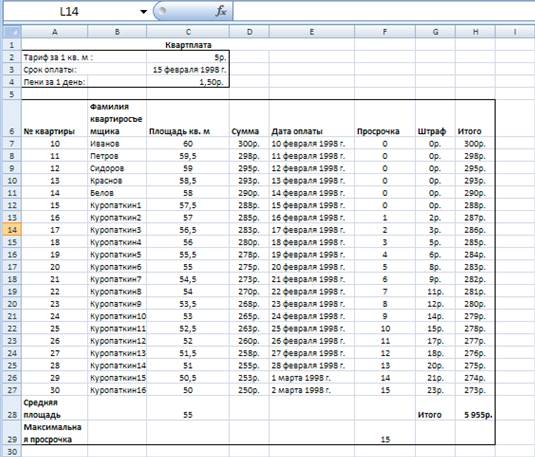Click the total '5 955р.' cell

click(x=478, y=415)
